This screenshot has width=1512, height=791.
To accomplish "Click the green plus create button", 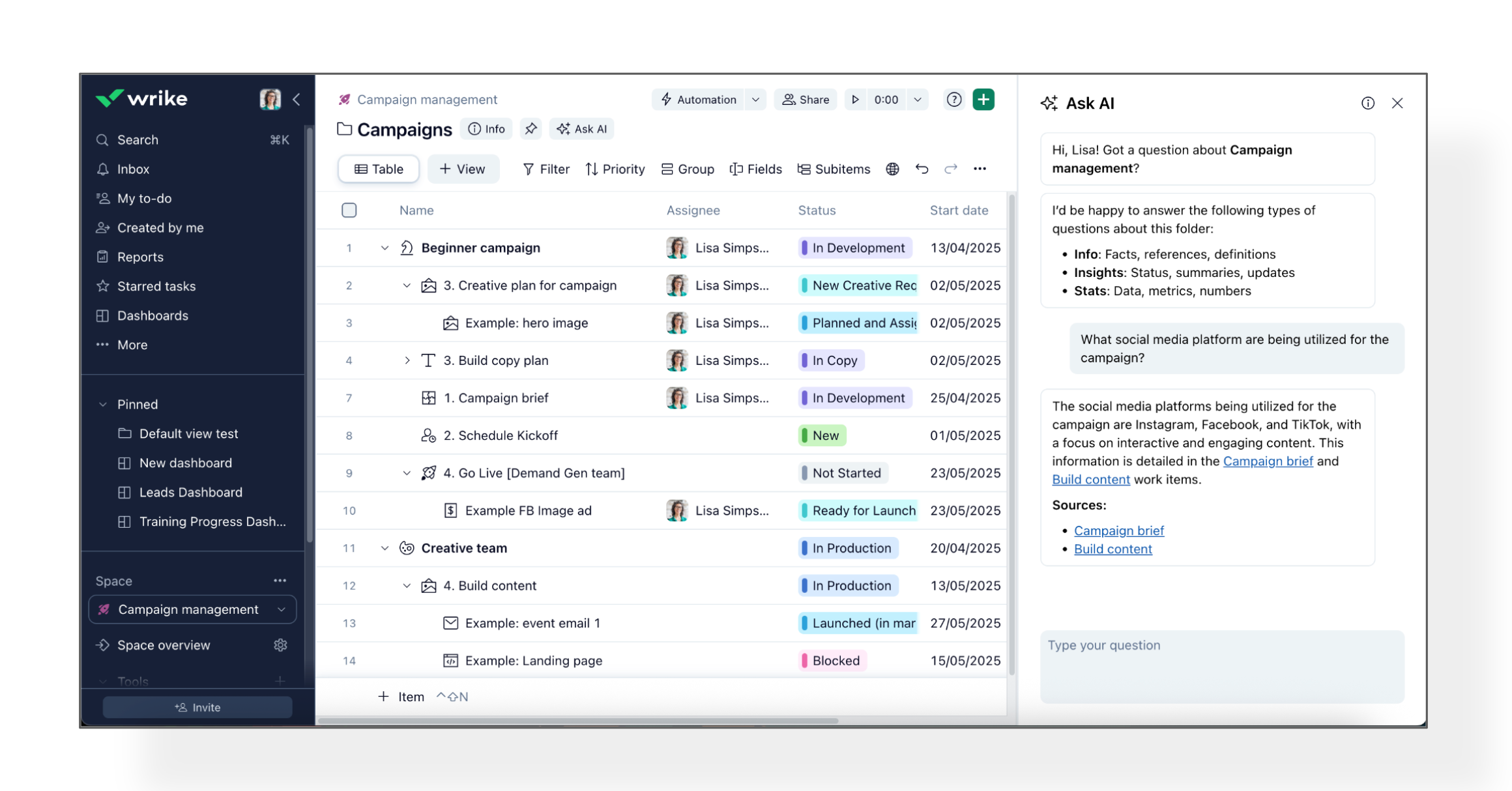I will pyautogui.click(x=983, y=100).
